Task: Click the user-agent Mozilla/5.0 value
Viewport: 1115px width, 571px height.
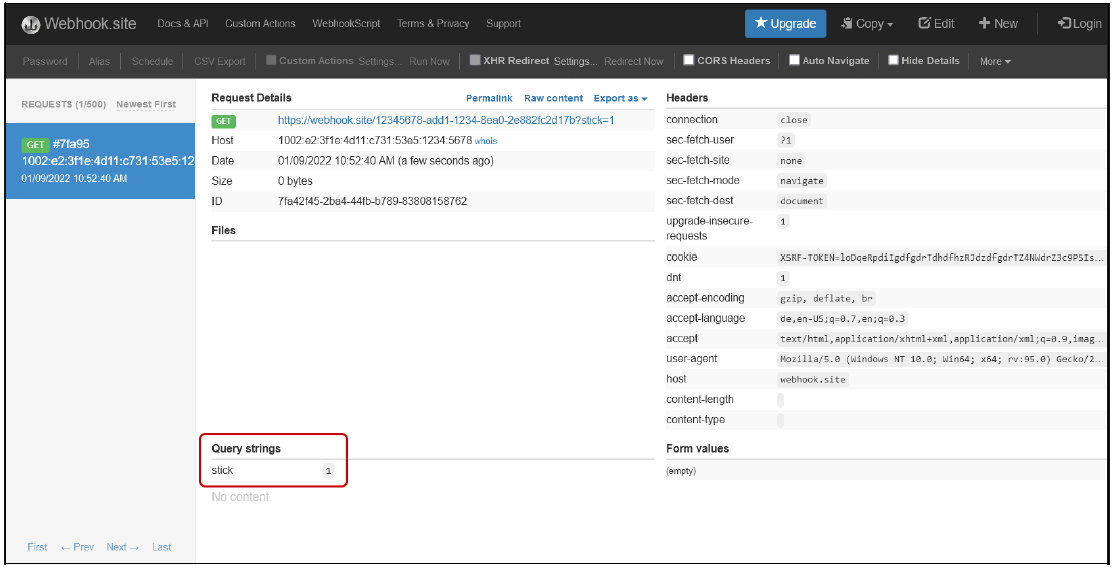Action: click(941, 359)
